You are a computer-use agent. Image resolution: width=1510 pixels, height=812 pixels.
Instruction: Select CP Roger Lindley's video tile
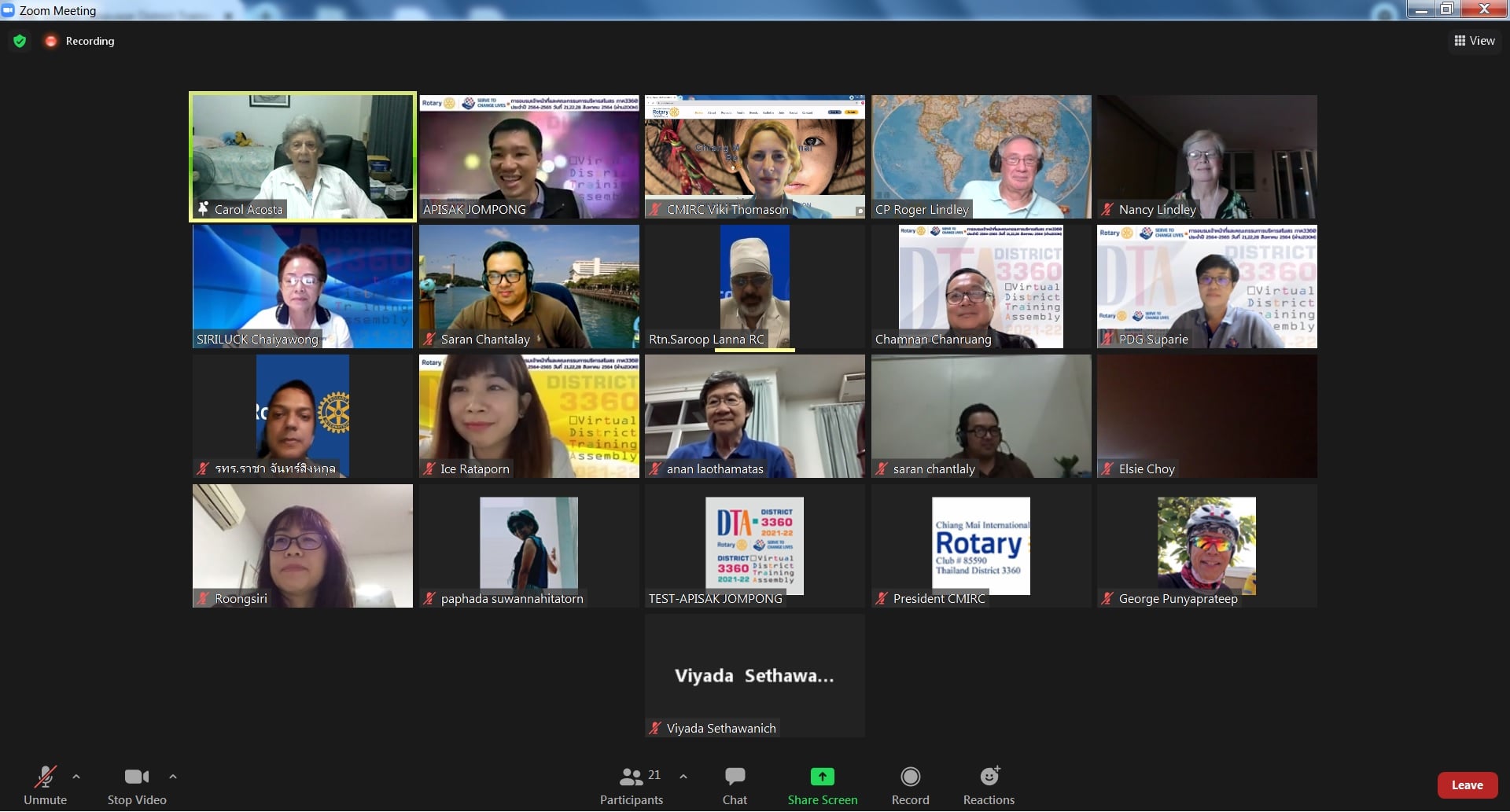[x=981, y=156]
